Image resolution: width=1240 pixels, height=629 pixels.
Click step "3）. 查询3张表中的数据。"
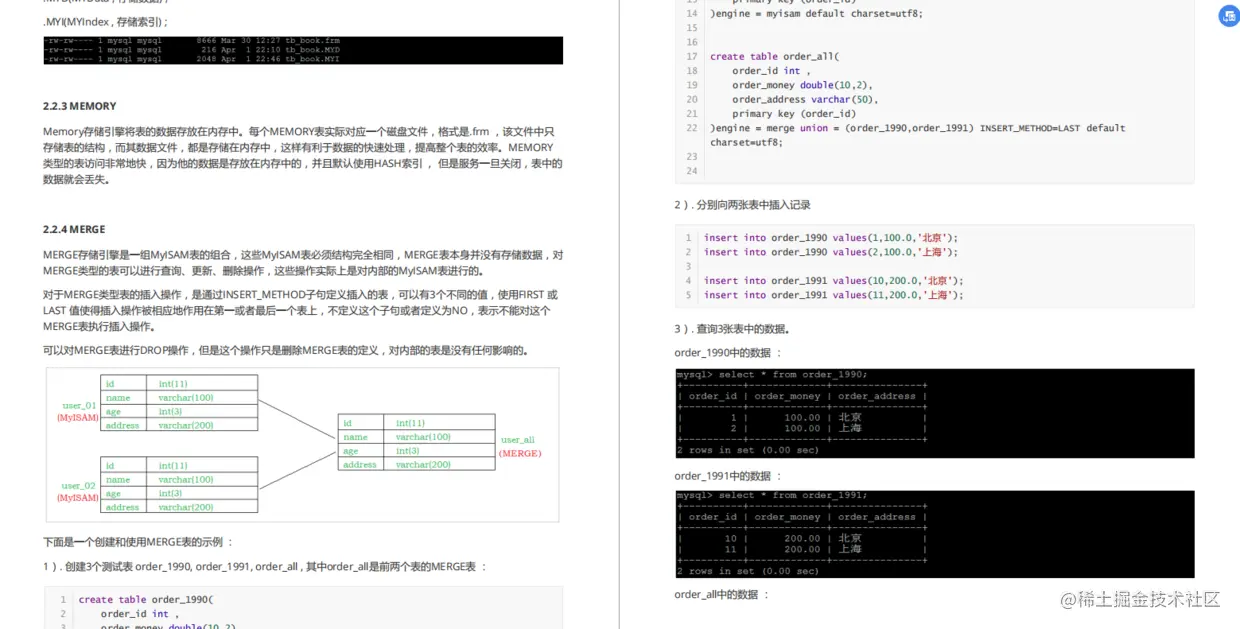click(x=732, y=329)
